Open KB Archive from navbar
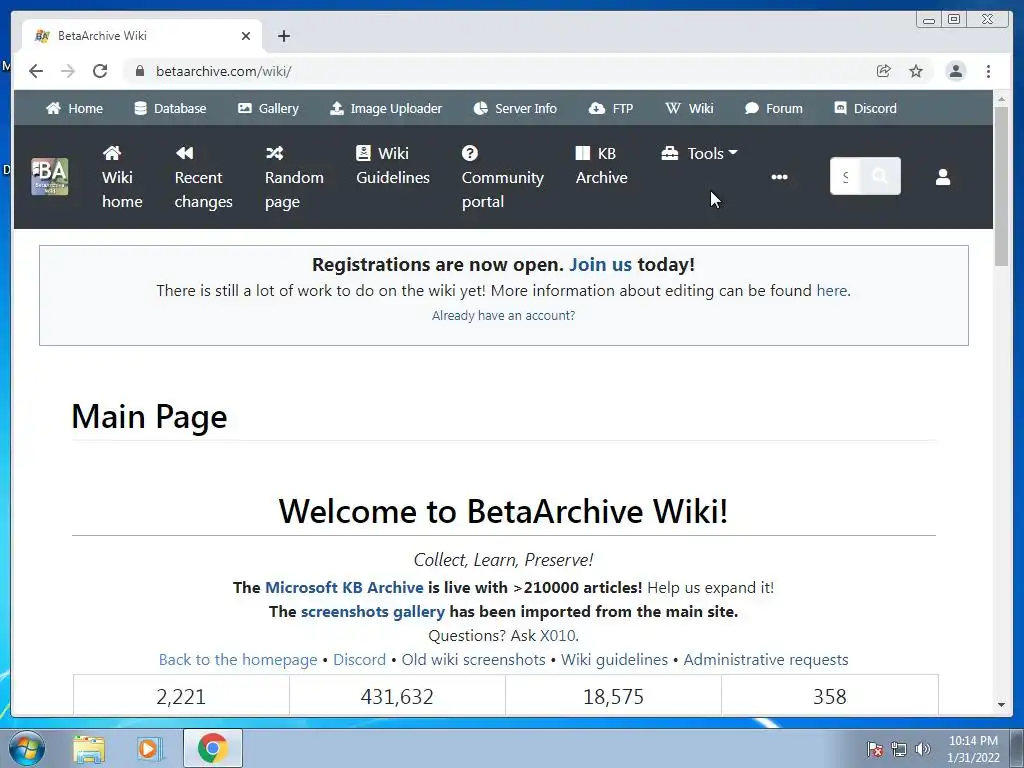The height and width of the screenshot is (768, 1024). [601, 165]
